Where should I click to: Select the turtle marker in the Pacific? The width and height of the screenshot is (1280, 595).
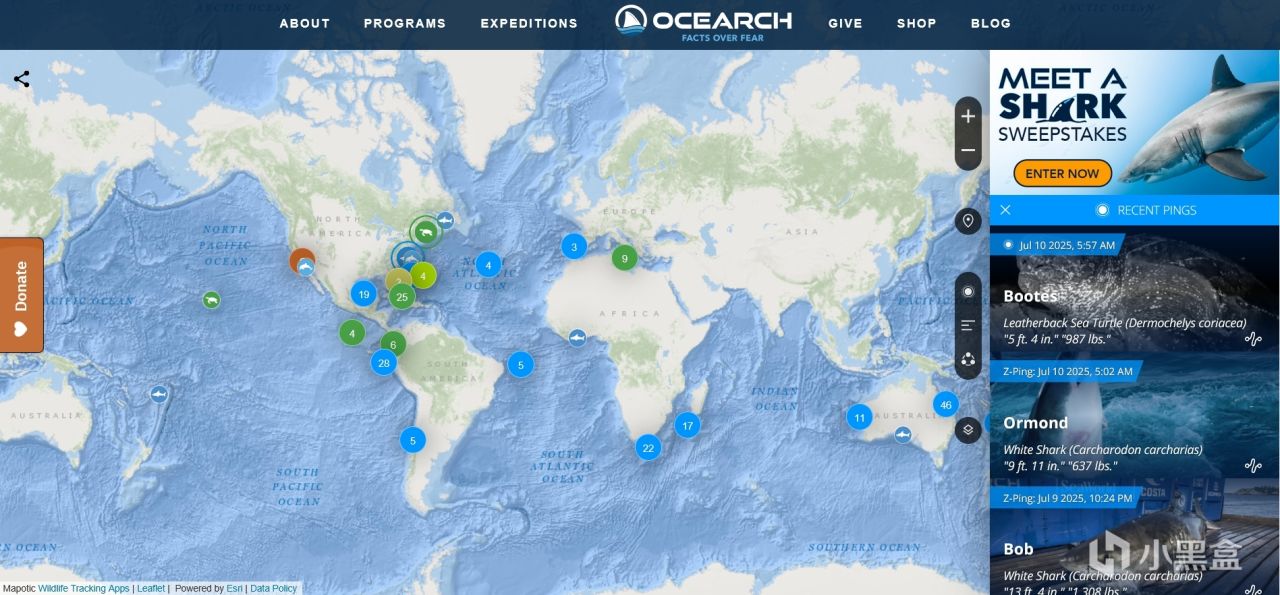click(211, 299)
